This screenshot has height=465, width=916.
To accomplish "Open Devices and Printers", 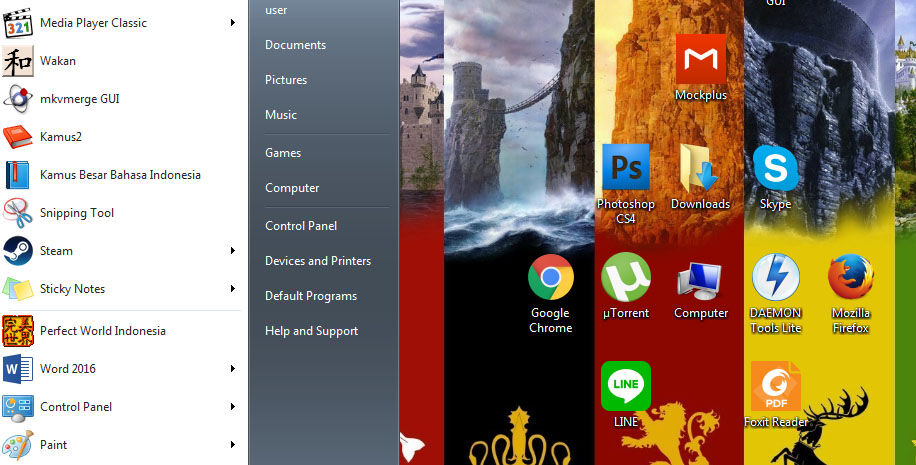I will [x=318, y=261].
